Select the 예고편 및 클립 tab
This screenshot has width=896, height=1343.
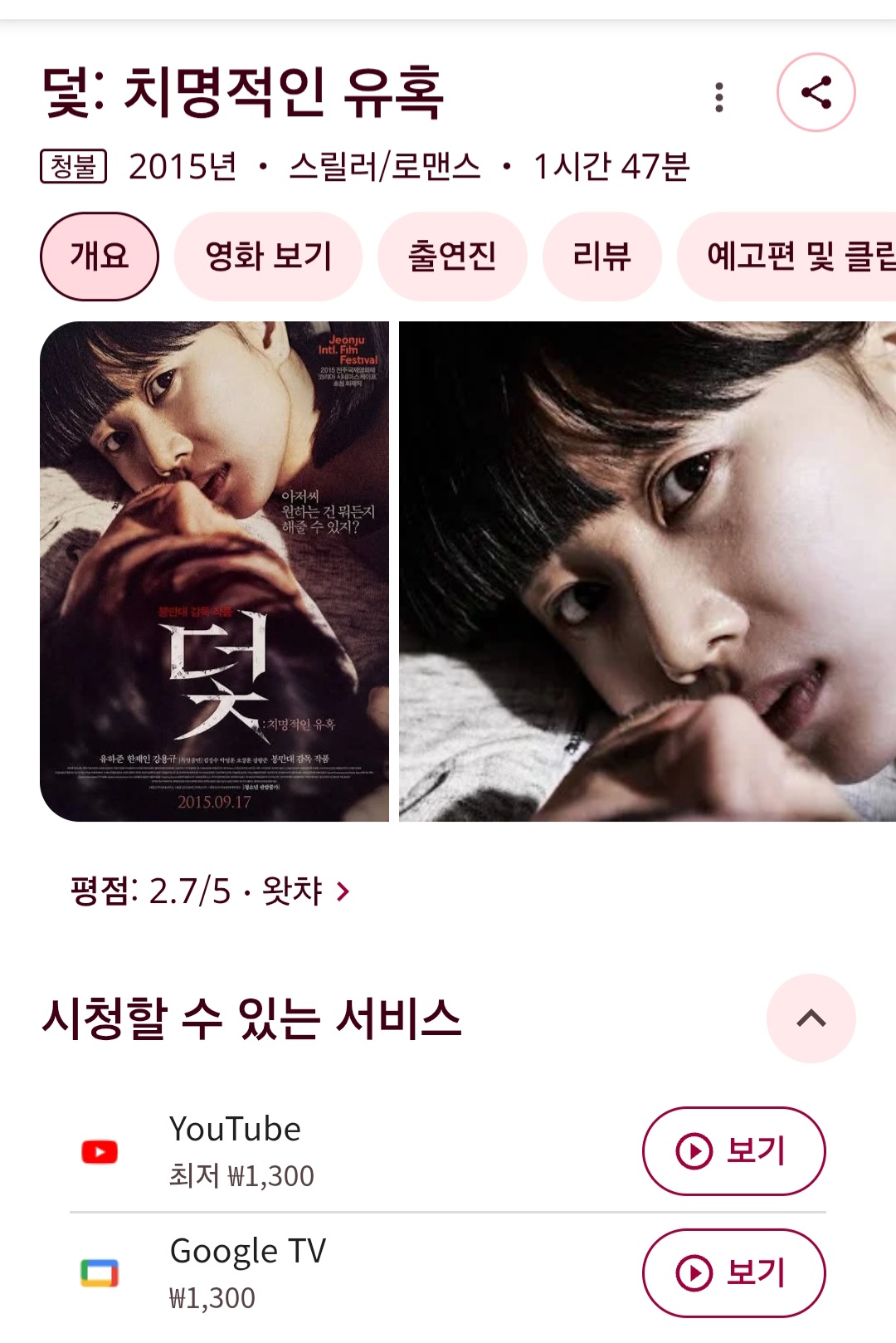(x=786, y=256)
